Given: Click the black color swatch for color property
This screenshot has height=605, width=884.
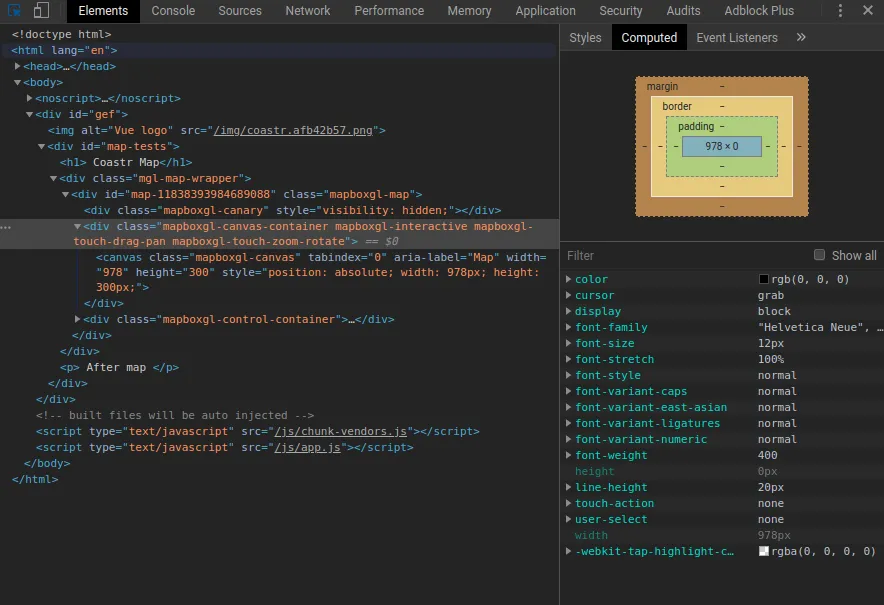Looking at the screenshot, I should [764, 279].
